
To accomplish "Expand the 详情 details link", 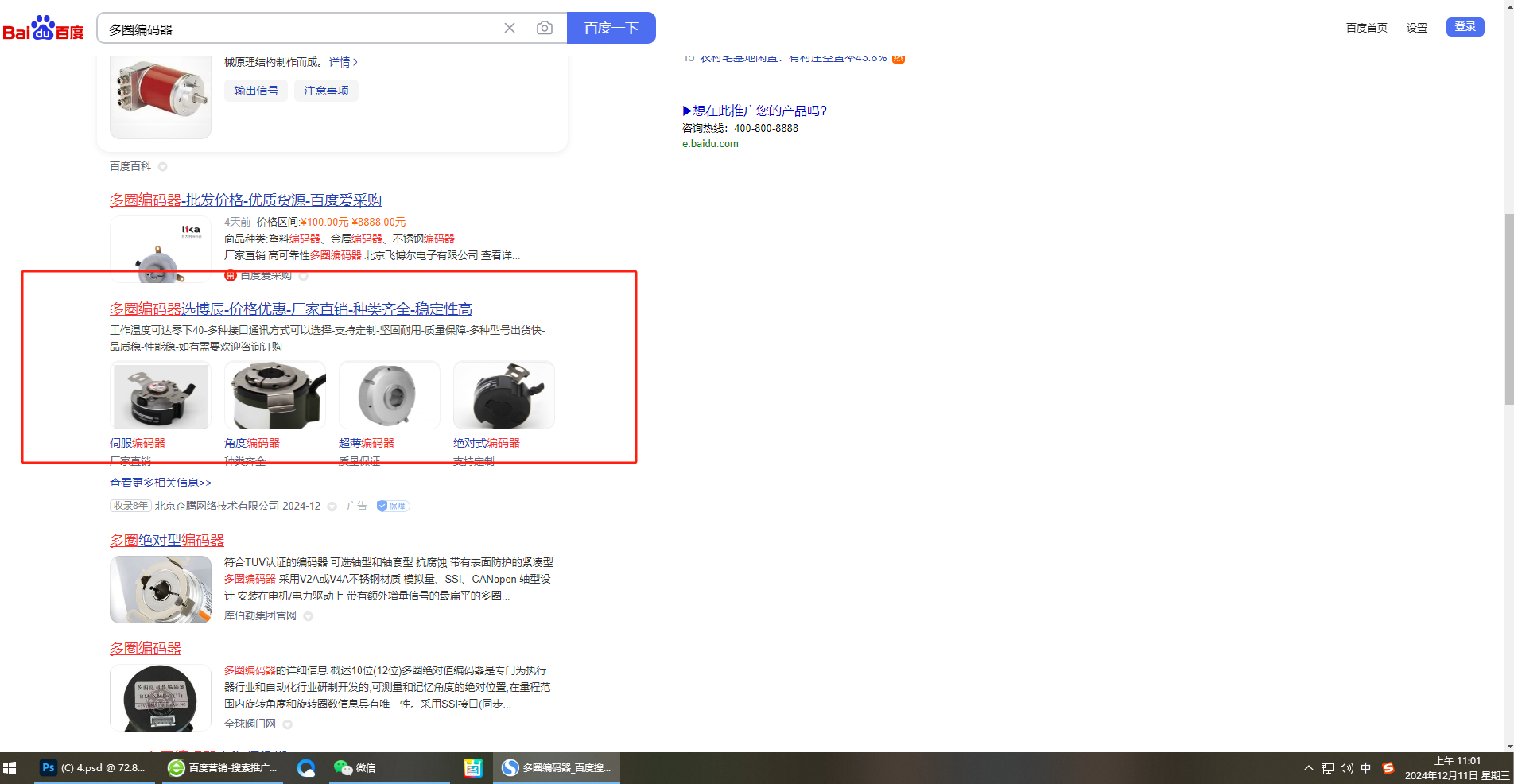I will [x=344, y=62].
